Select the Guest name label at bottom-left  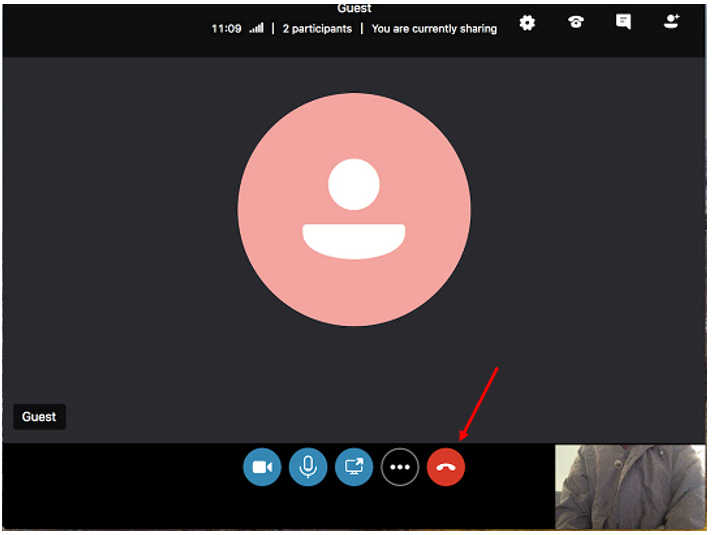point(40,417)
